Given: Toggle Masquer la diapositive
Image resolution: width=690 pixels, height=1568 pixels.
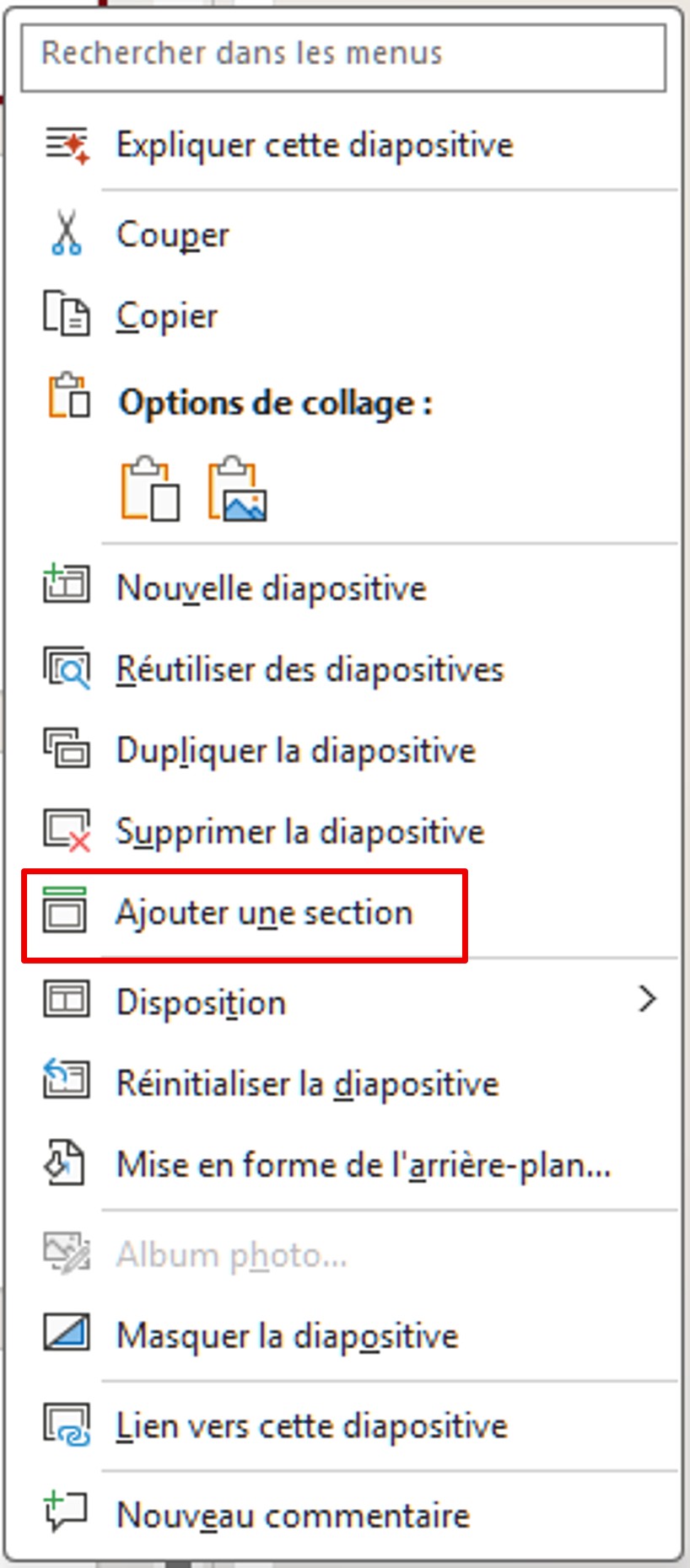Looking at the screenshot, I should coord(287,1336).
